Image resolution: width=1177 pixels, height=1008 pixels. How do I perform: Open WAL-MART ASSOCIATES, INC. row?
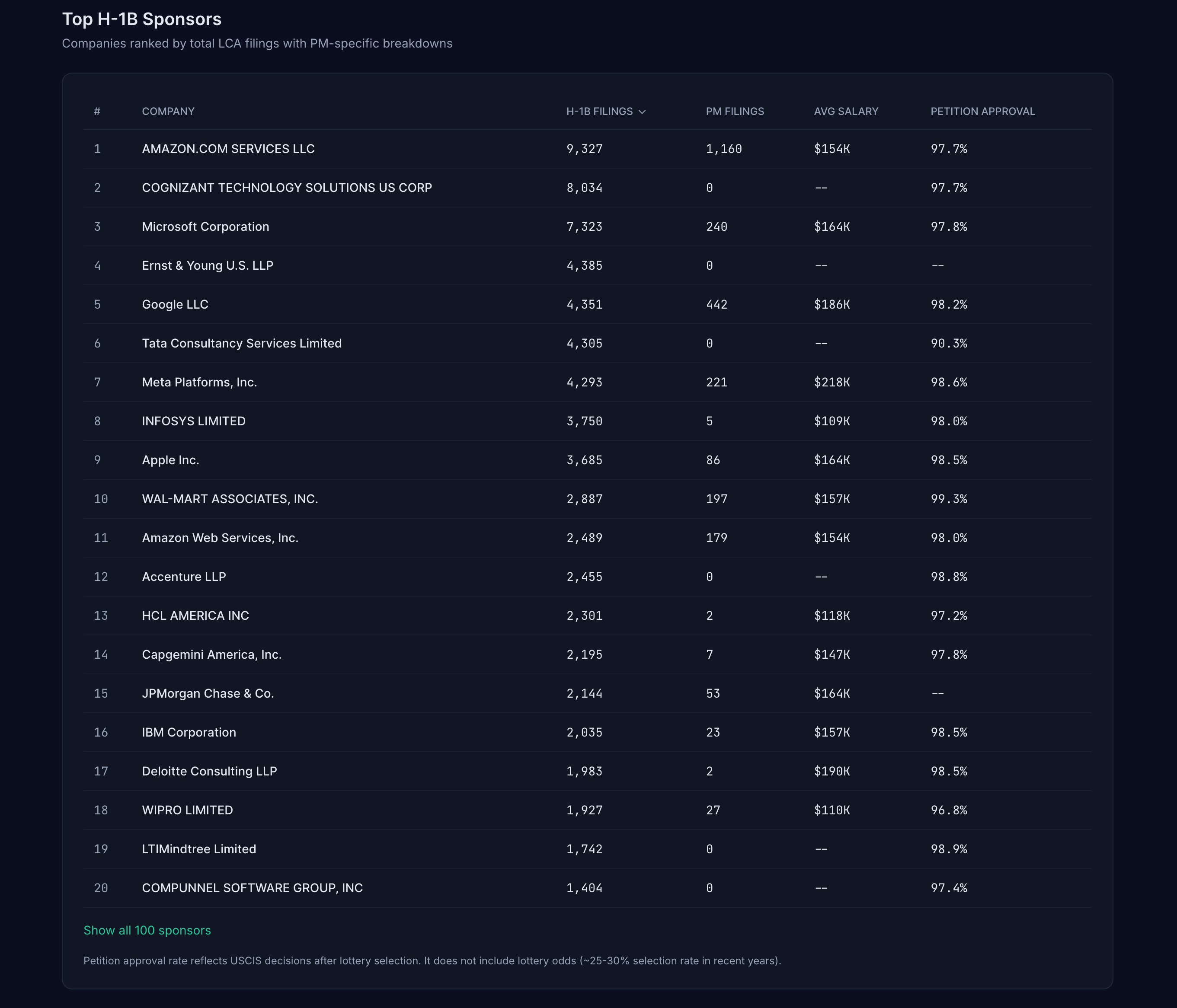230,499
